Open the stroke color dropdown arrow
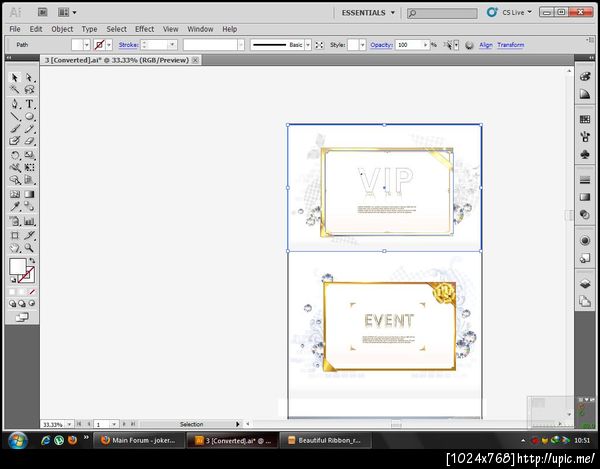600x469 pixels. pos(109,45)
